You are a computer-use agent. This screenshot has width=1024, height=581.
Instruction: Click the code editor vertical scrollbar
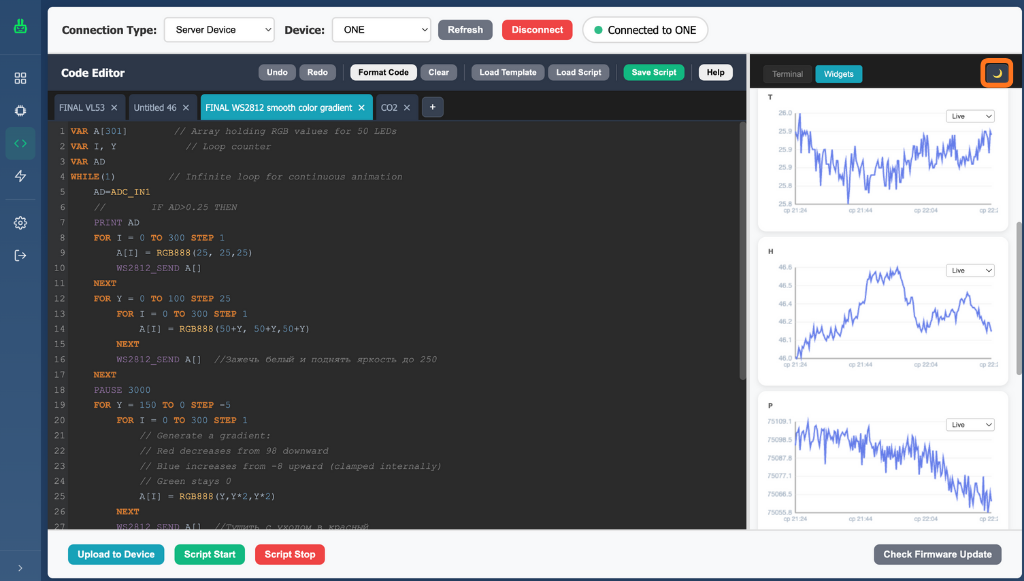[742, 250]
